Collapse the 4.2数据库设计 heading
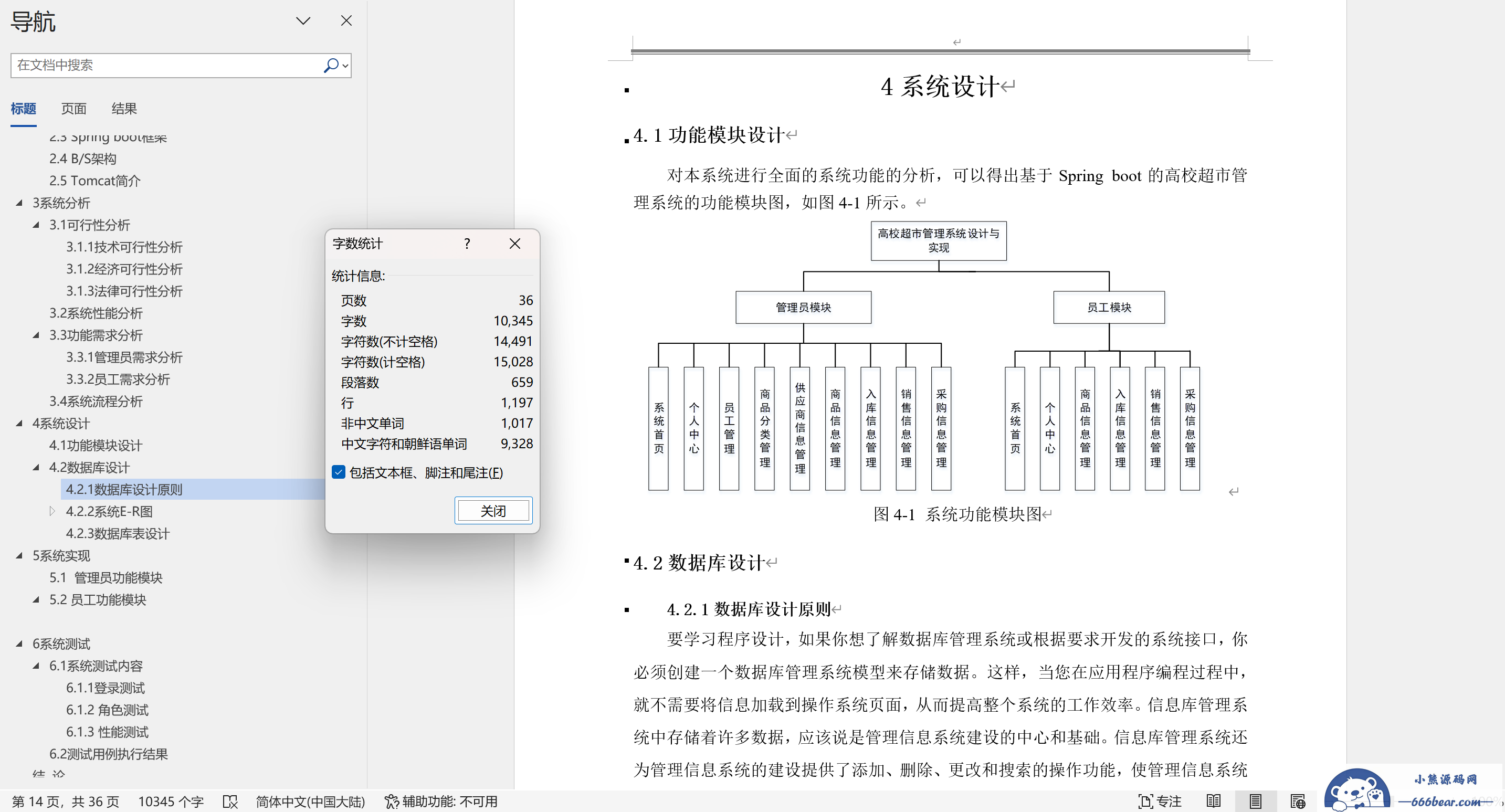Viewport: 1505px width, 812px height. coord(36,467)
